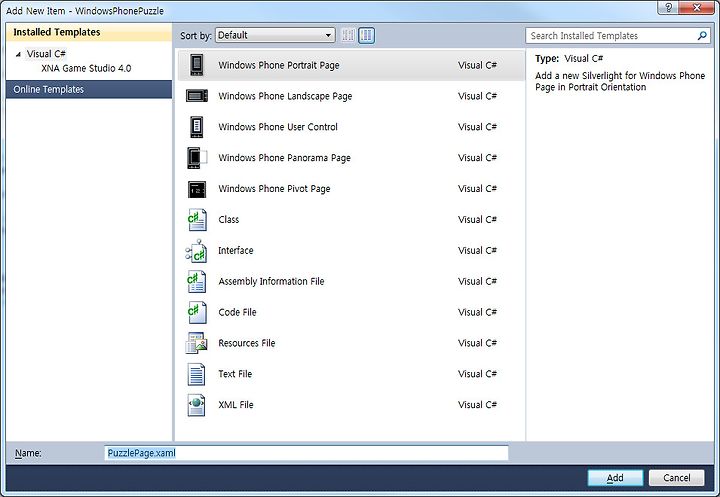Select Visual C# in the templates tree
The width and height of the screenshot is (720, 497).
[x=46, y=54]
